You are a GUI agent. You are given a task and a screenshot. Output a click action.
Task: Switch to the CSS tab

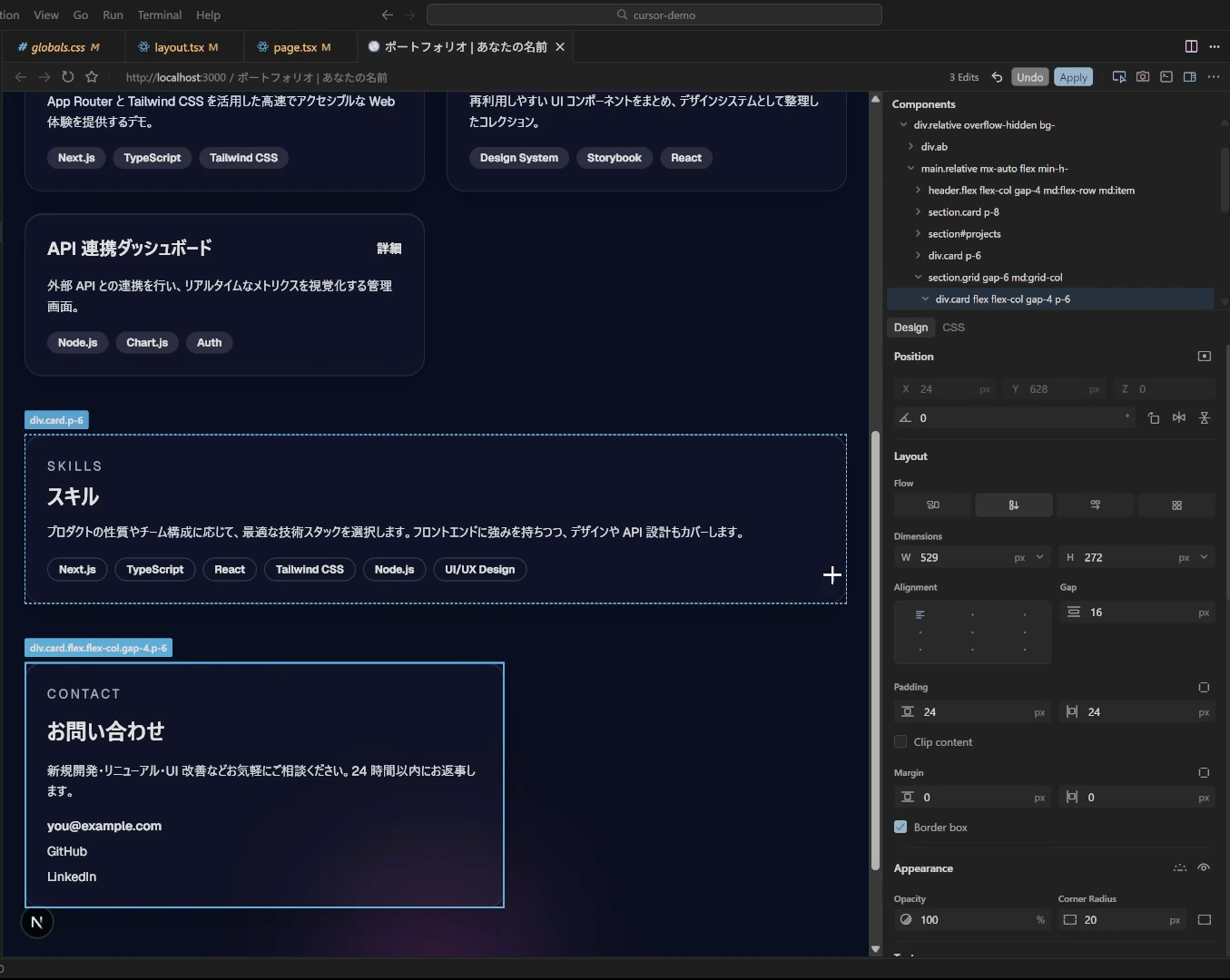(x=953, y=328)
